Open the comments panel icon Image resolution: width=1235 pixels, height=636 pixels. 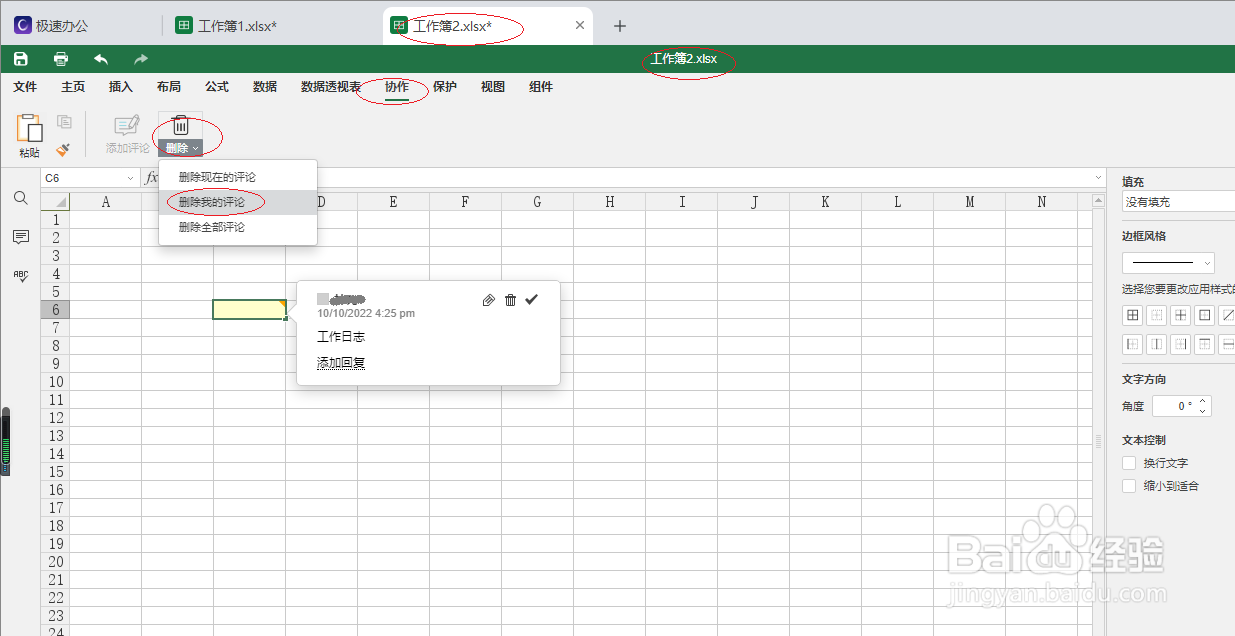click(20, 237)
